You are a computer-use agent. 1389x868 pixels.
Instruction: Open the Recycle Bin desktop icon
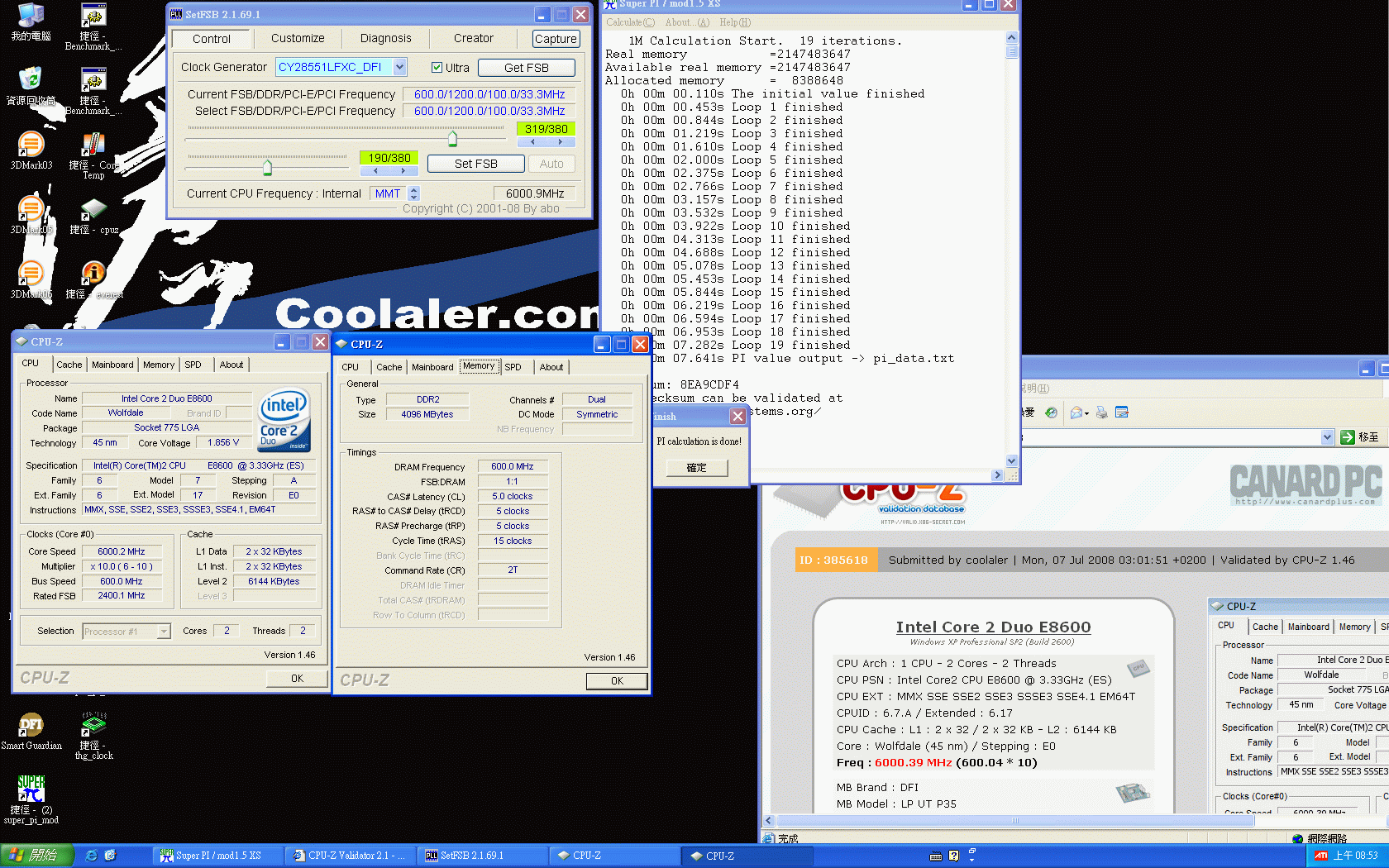(x=31, y=86)
